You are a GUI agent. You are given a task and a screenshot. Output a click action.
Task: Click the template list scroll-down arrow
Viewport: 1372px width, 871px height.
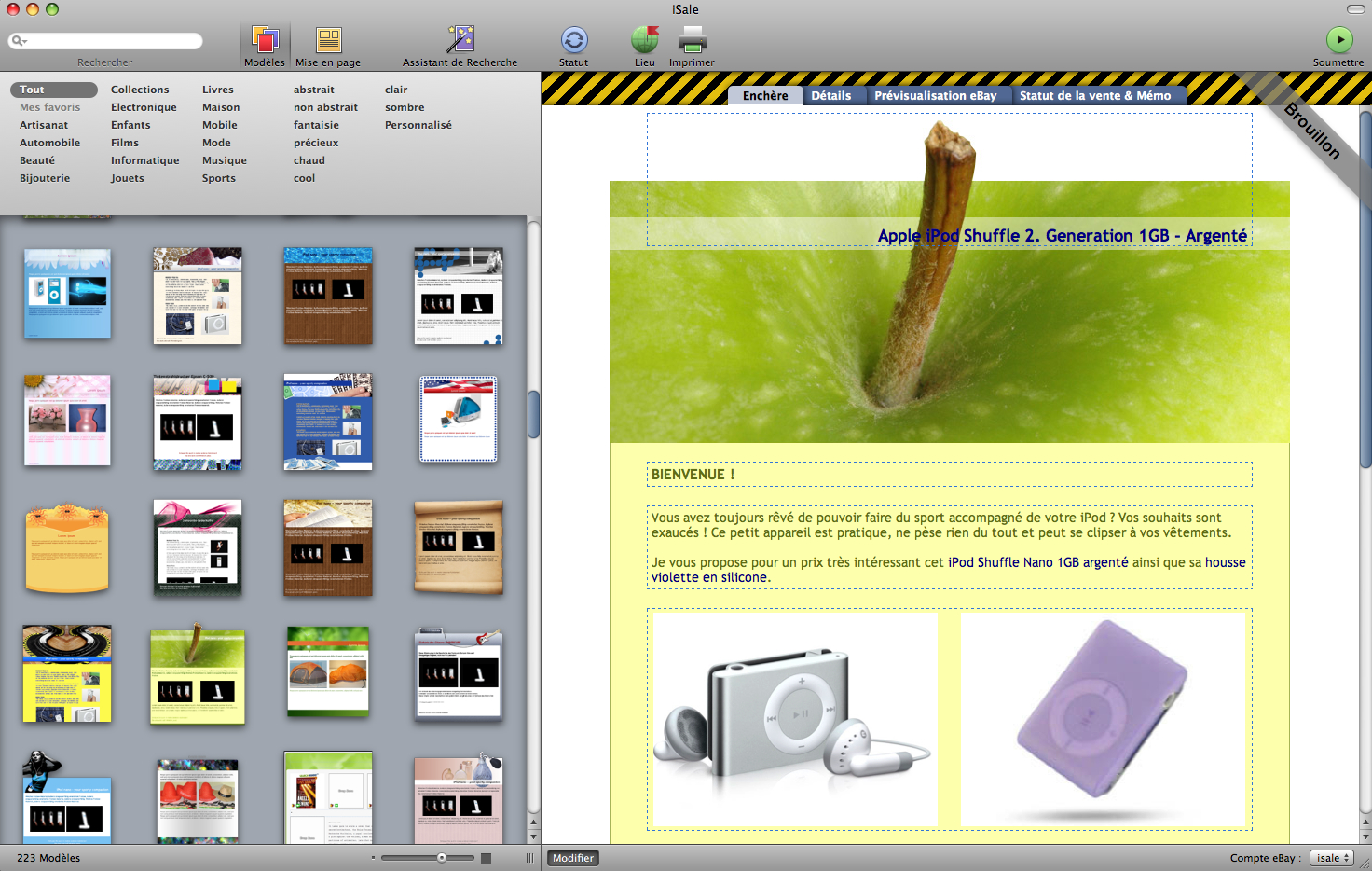point(533,836)
